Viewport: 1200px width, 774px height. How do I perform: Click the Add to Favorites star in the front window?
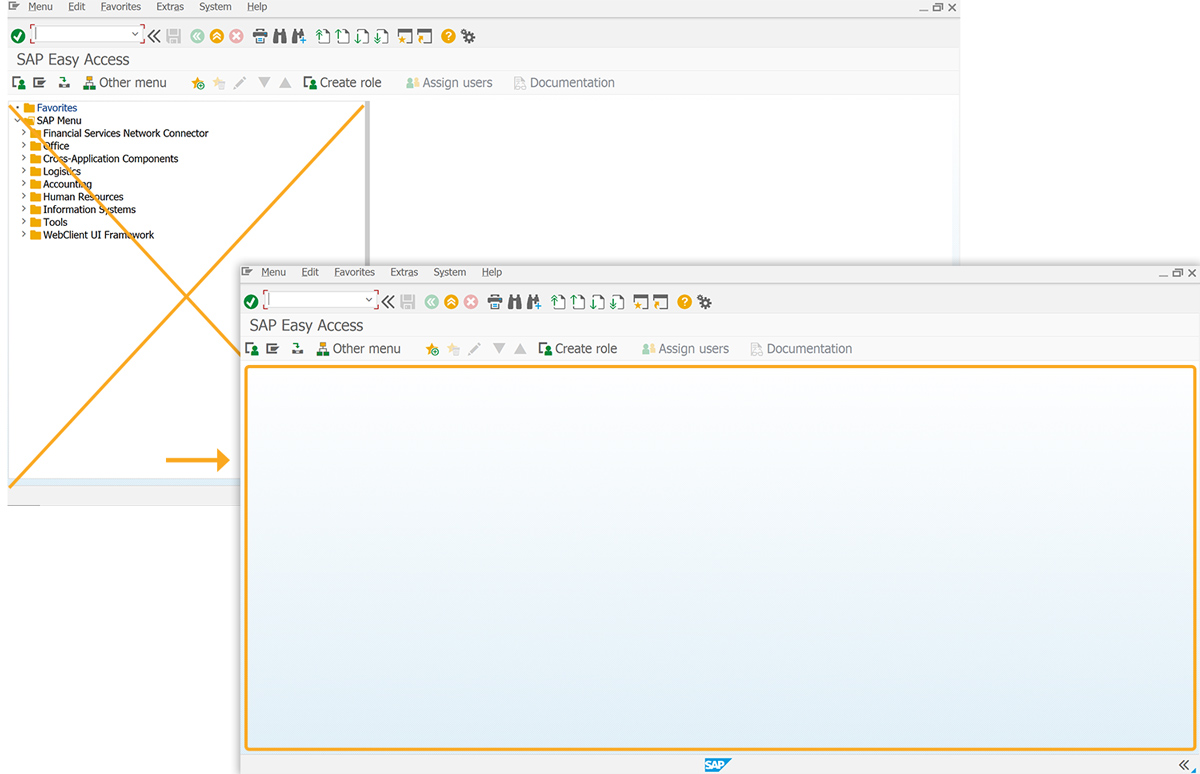point(432,349)
